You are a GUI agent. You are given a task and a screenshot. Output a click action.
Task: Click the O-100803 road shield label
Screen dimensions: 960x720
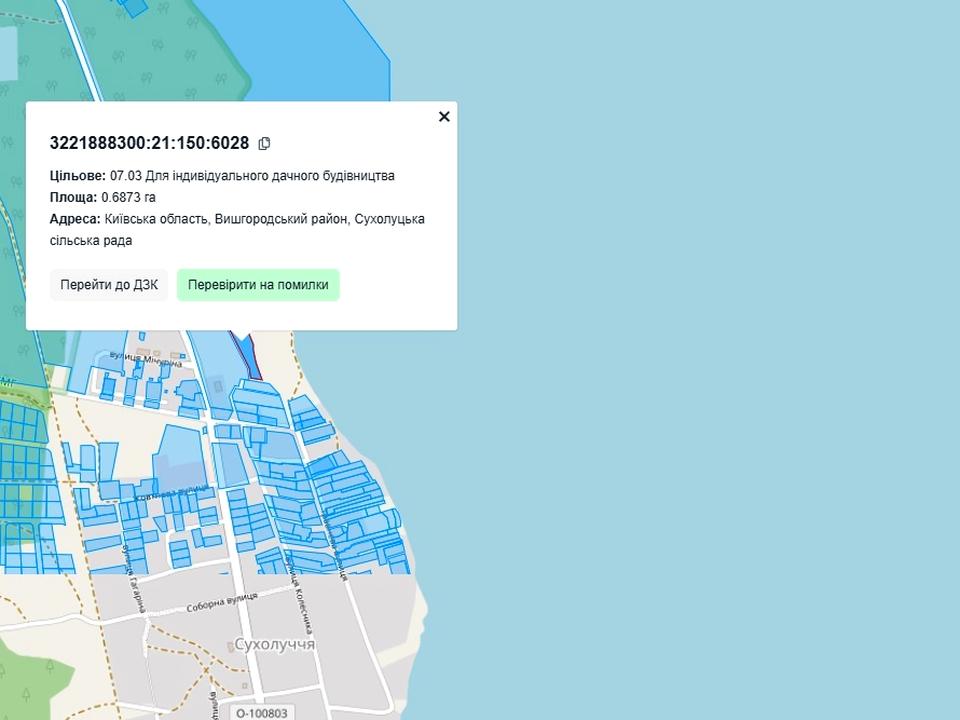(x=262, y=713)
